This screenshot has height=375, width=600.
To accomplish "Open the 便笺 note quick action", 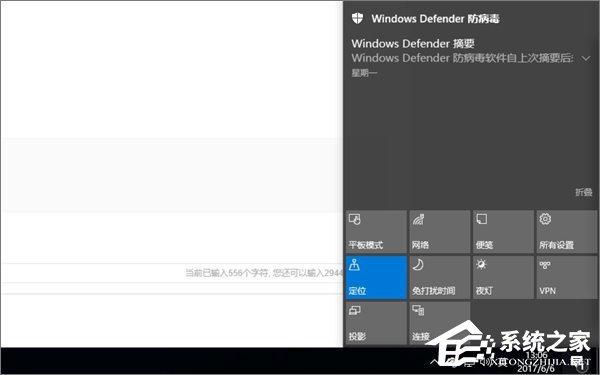I will [x=503, y=232].
